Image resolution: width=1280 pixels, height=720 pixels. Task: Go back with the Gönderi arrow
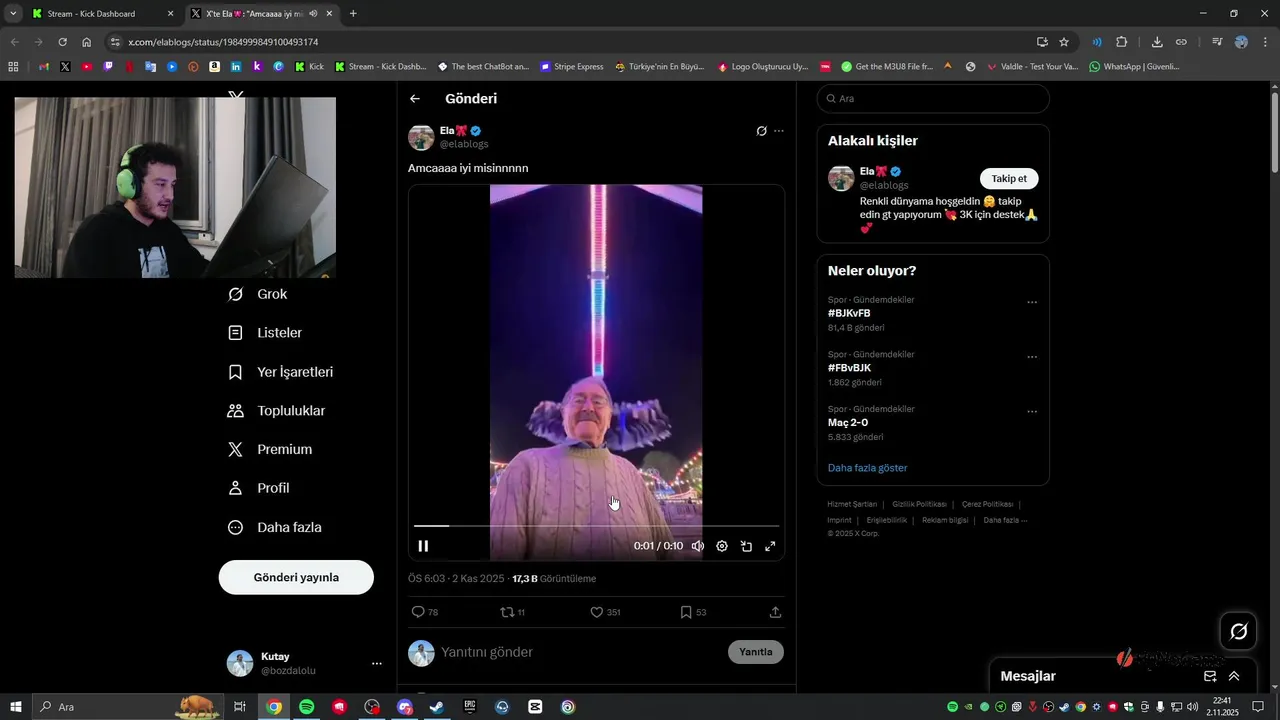(x=415, y=99)
